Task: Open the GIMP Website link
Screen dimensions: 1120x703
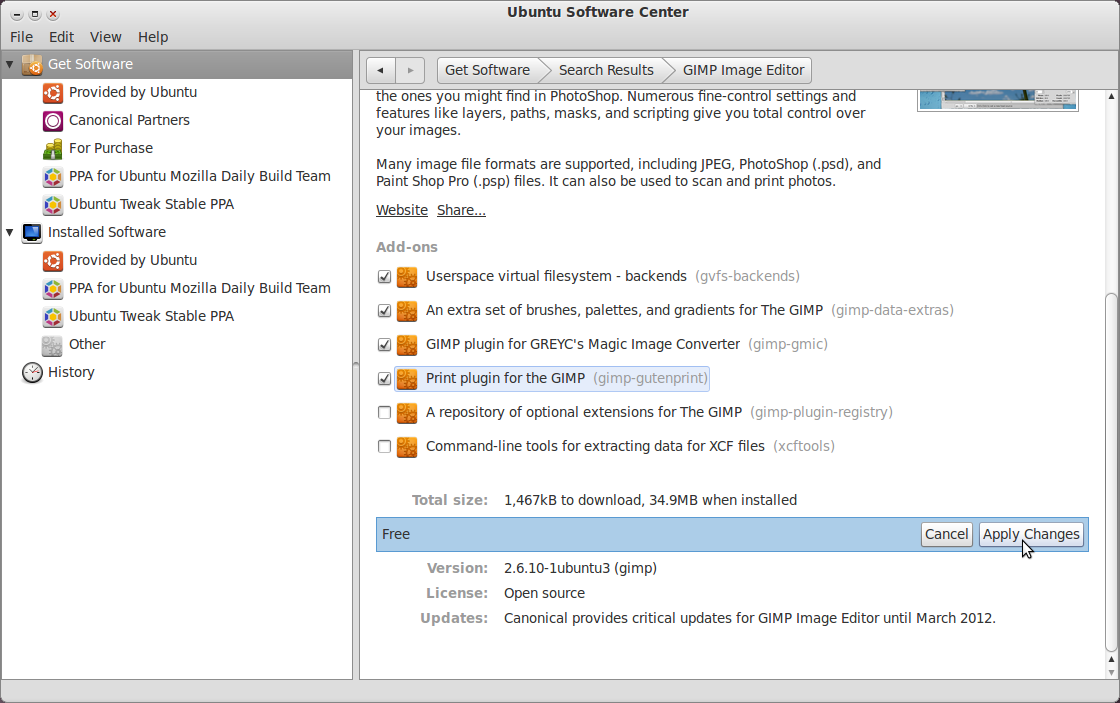Action: pos(402,210)
